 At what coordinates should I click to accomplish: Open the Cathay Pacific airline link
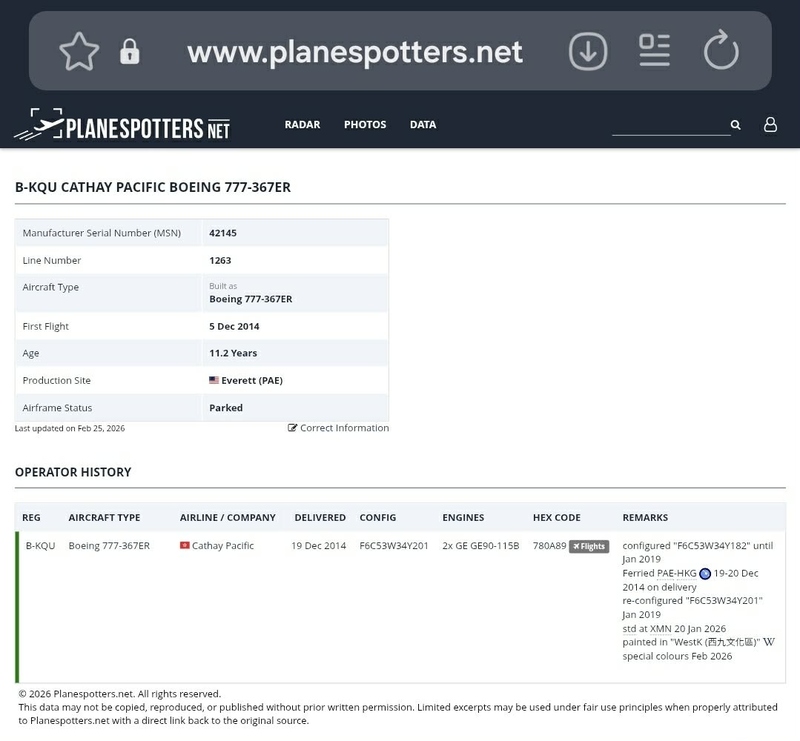[222, 546]
